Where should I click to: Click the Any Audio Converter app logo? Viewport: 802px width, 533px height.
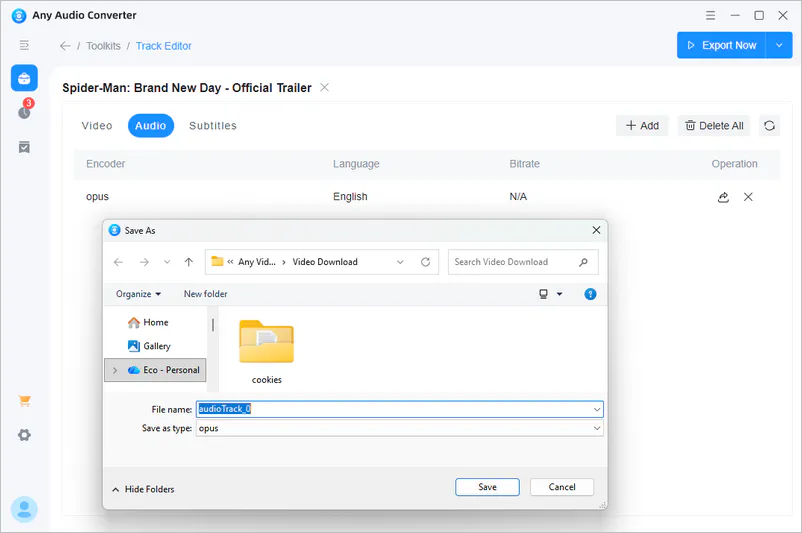19,15
